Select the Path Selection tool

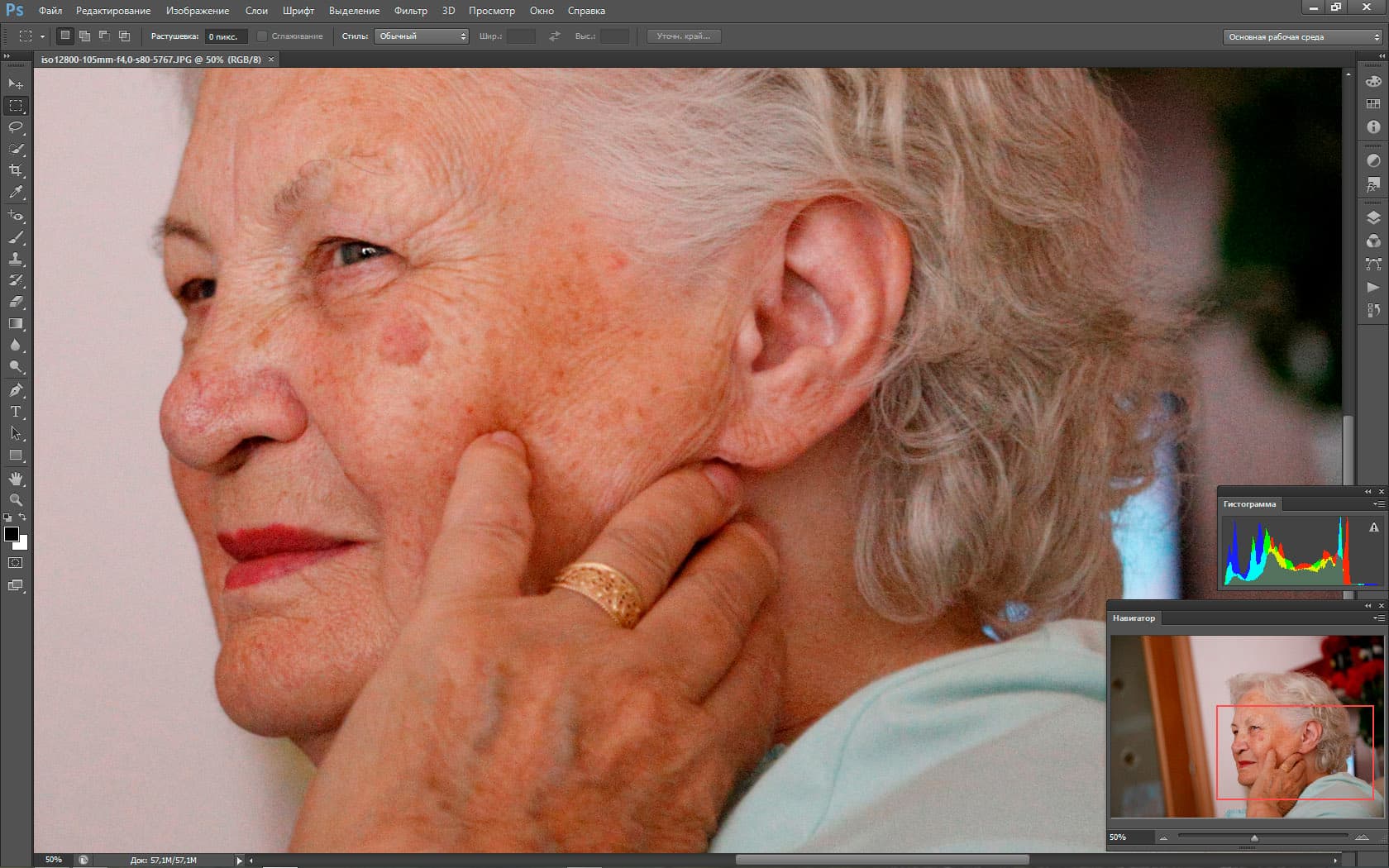coord(16,433)
